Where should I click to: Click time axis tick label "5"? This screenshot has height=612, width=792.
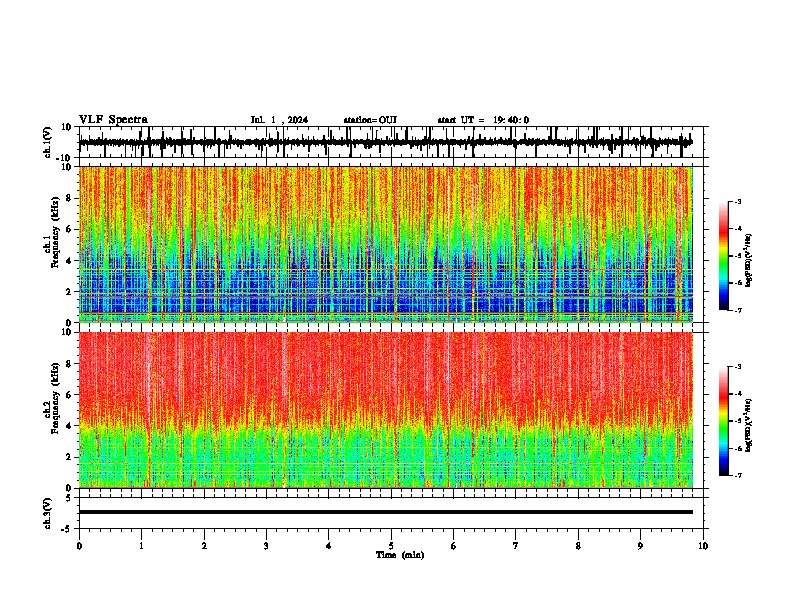(x=391, y=546)
